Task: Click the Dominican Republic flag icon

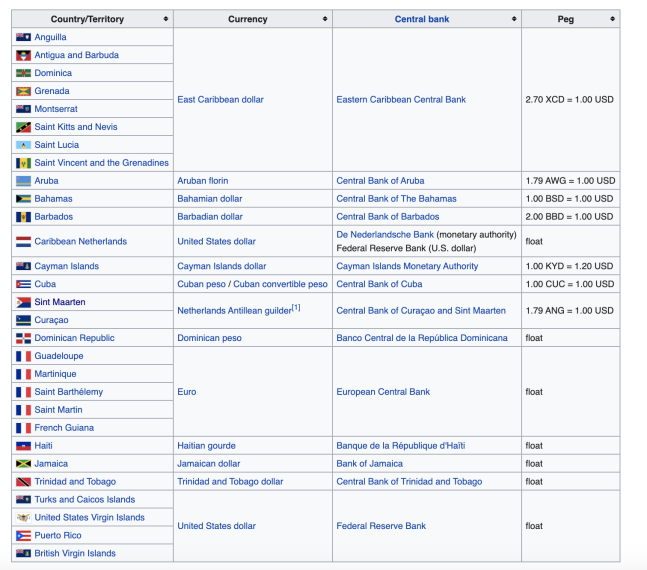Action: point(24,338)
